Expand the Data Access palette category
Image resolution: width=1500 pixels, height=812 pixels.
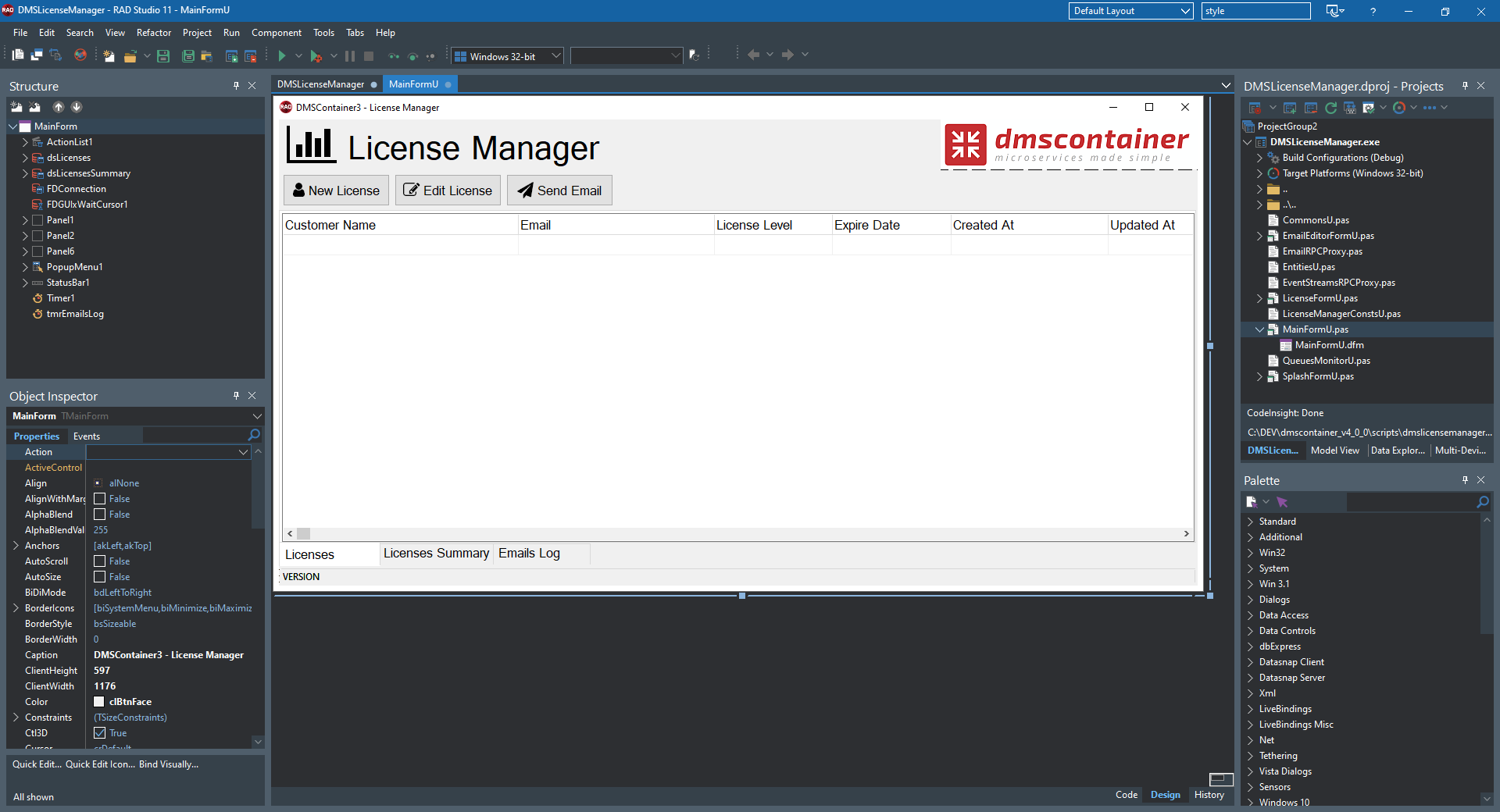(1250, 615)
